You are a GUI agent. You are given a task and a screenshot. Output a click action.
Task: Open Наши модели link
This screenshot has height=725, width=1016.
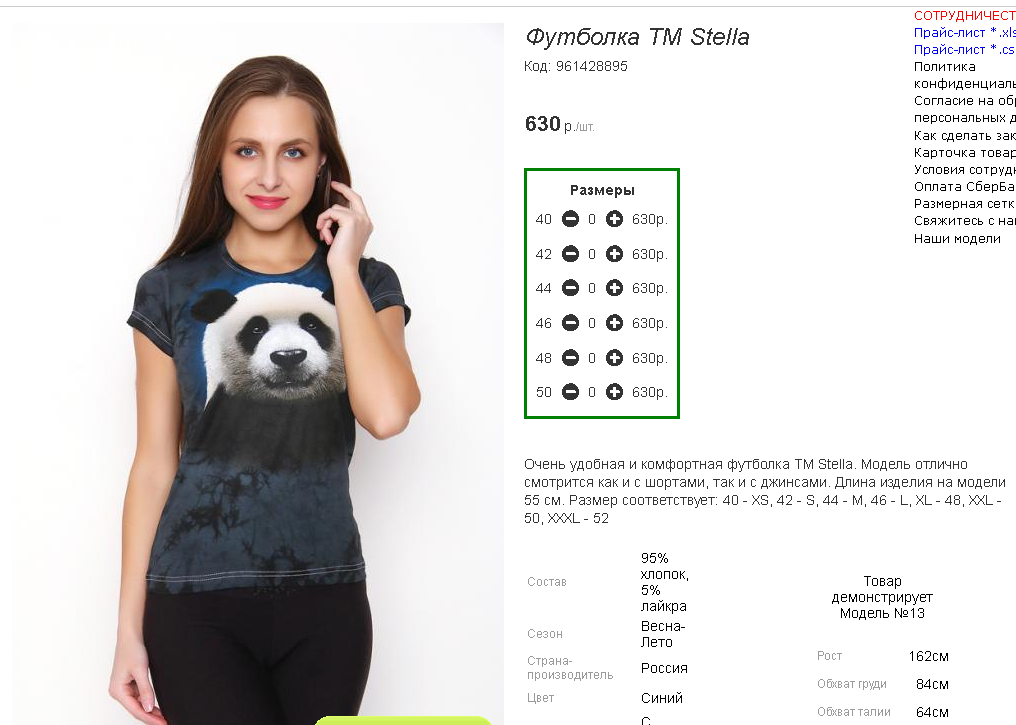(957, 238)
